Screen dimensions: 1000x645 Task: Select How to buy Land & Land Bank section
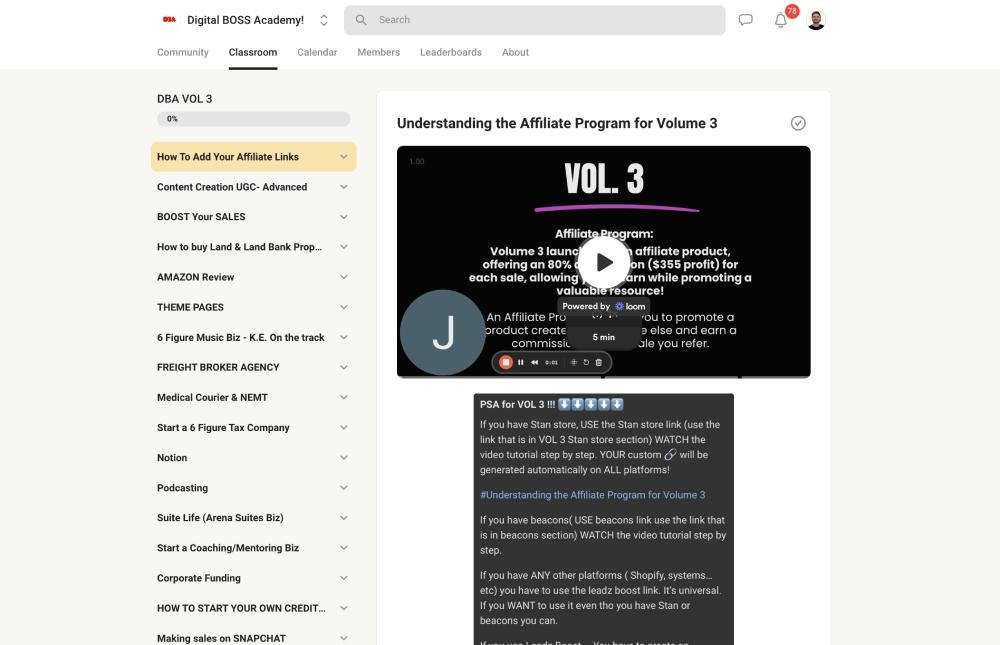(239, 247)
